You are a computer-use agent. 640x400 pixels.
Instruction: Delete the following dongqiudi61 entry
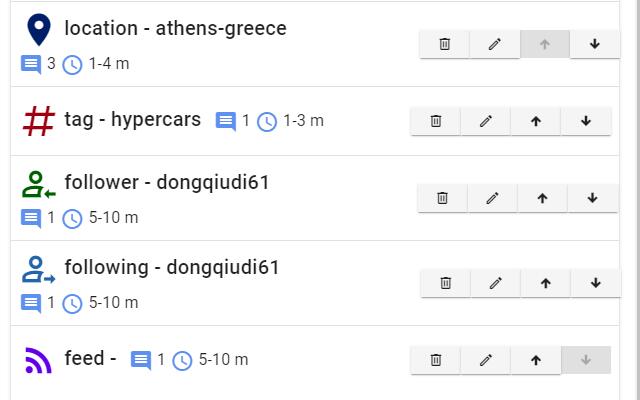pyautogui.click(x=446, y=283)
